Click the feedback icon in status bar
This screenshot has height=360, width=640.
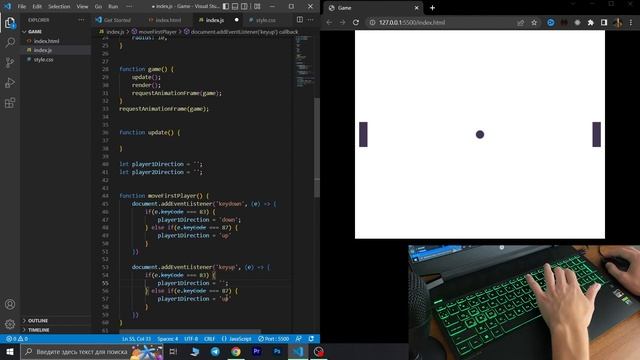299,339
